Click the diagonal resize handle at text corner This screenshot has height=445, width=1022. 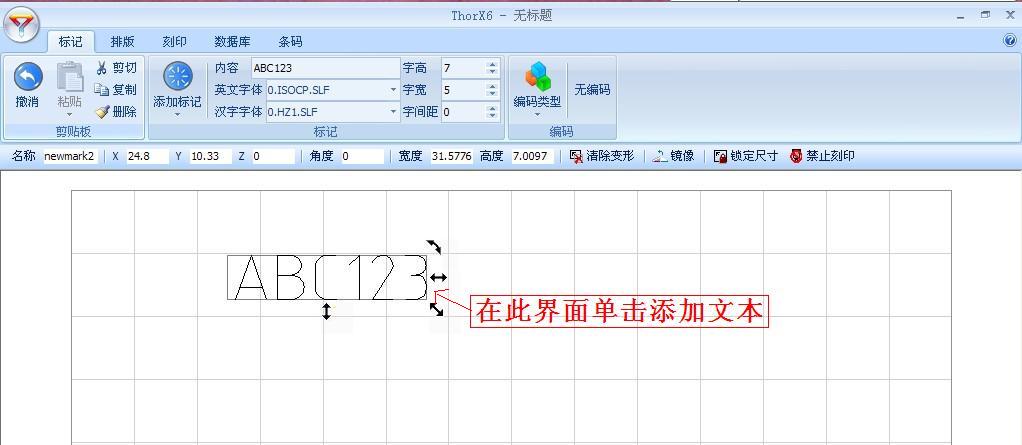[x=437, y=309]
